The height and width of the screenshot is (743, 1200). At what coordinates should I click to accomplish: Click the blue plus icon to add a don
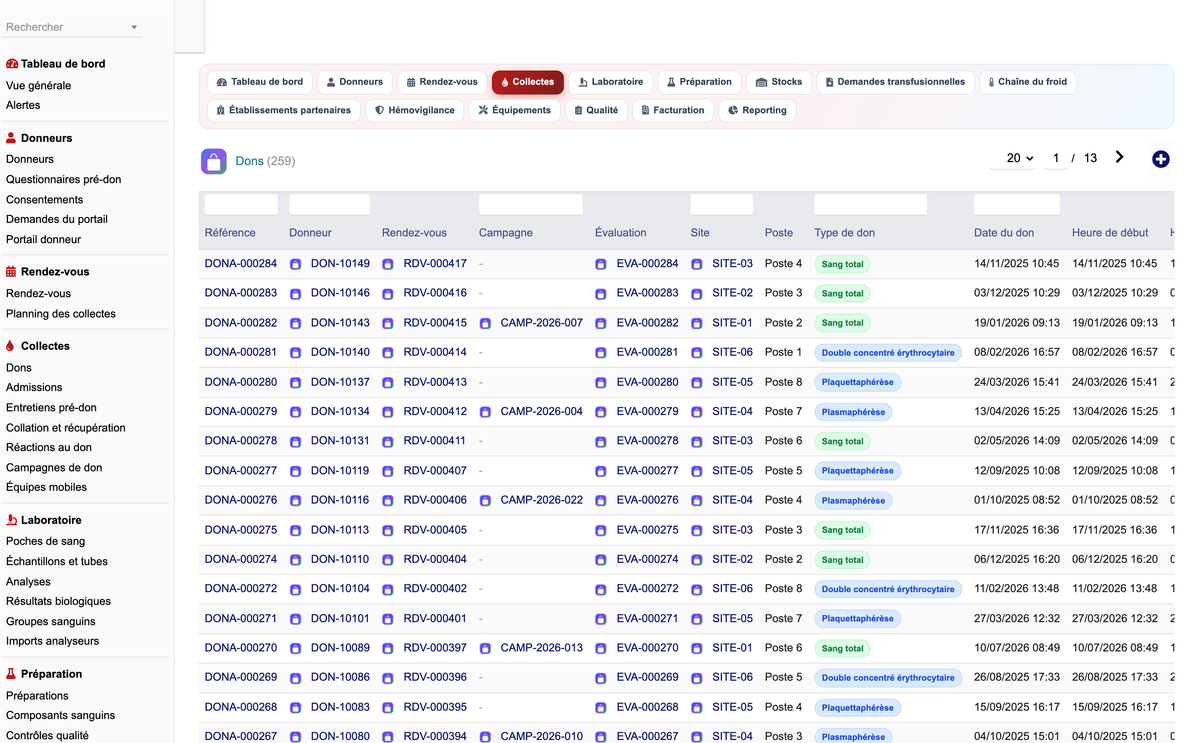click(x=1160, y=159)
